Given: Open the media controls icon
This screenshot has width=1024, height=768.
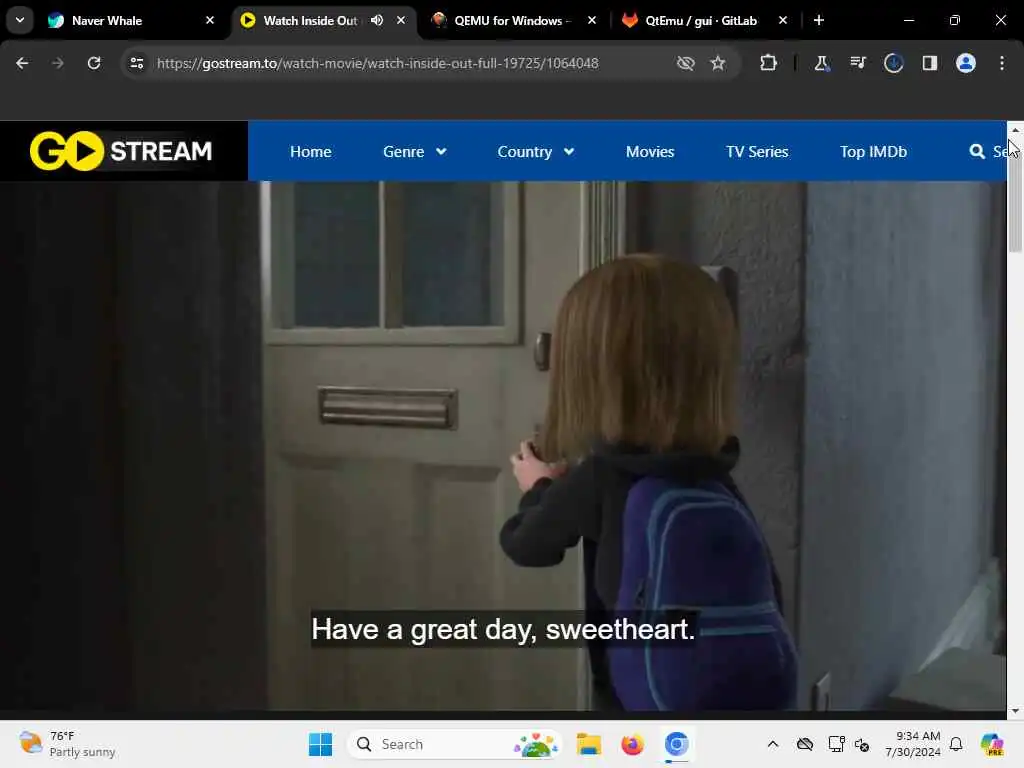Looking at the screenshot, I should coord(857,63).
